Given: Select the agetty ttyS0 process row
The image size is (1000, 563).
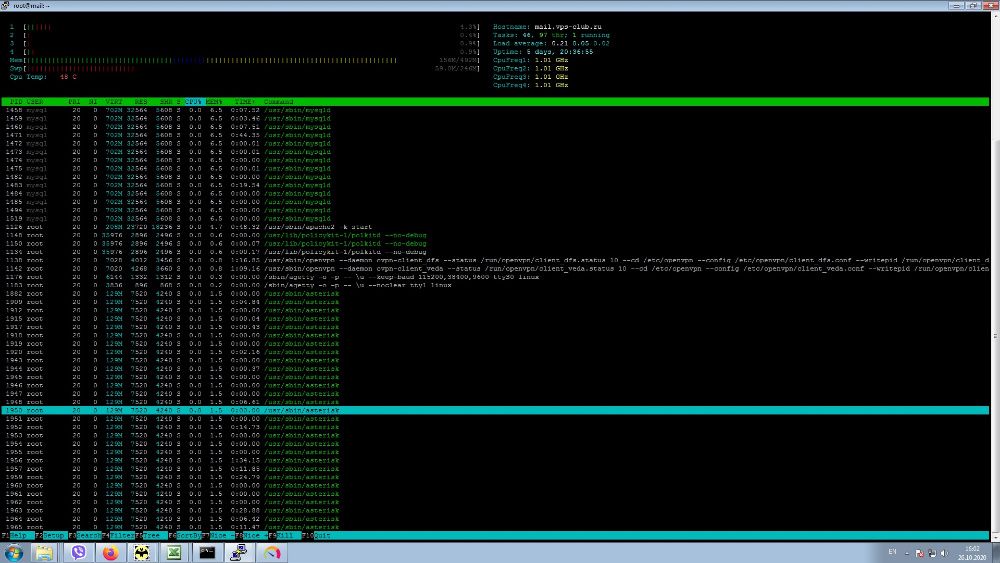Looking at the screenshot, I should (x=496, y=277).
